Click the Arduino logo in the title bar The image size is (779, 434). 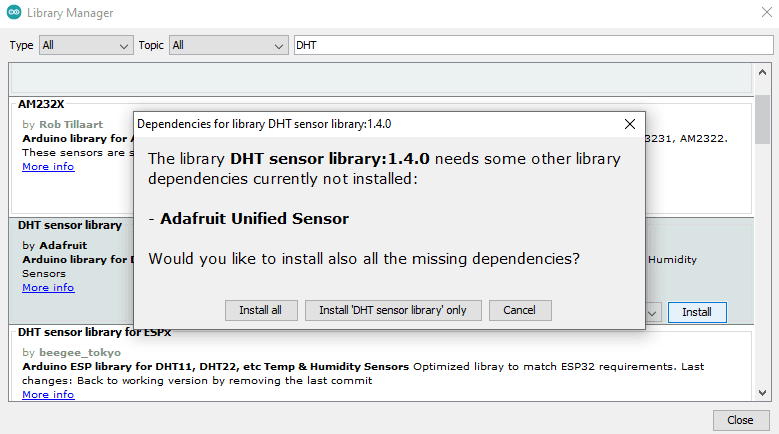coord(13,13)
